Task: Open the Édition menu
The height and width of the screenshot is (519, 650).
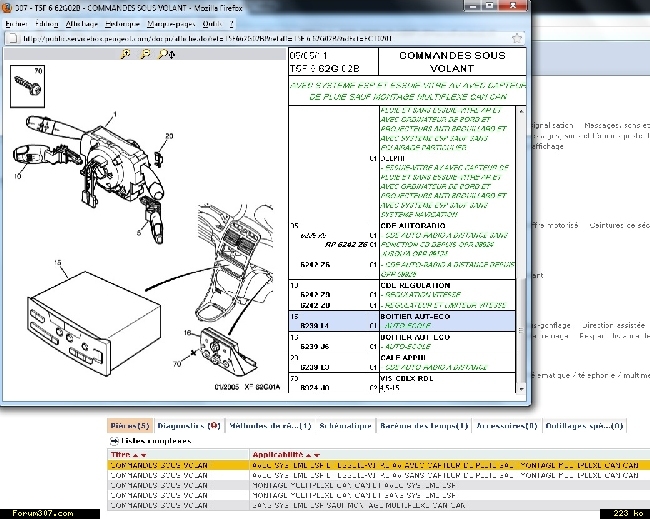Action: [x=46, y=24]
